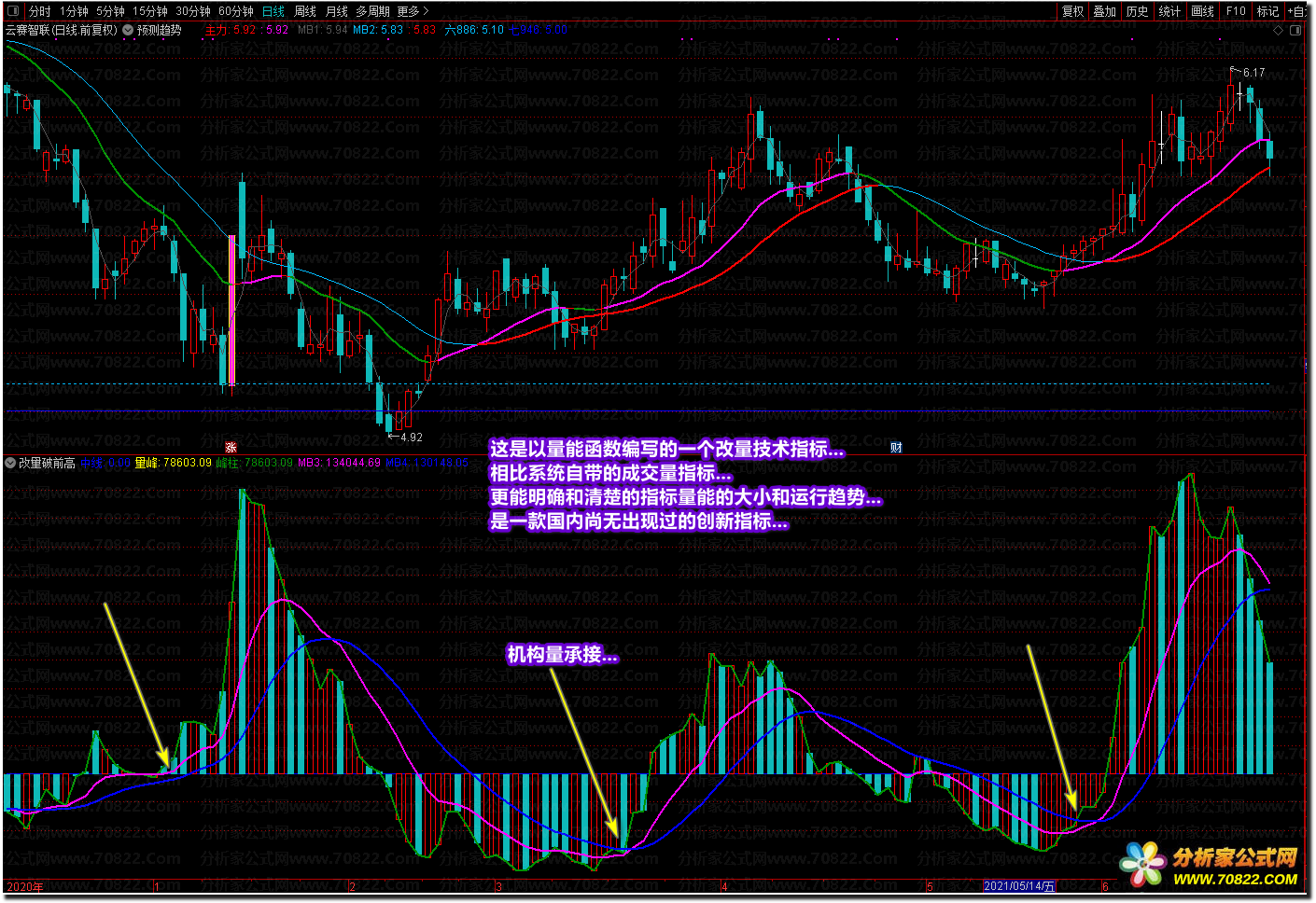Switch to the 分时 period tab
The width and height of the screenshot is (1316, 903).
click(x=39, y=11)
